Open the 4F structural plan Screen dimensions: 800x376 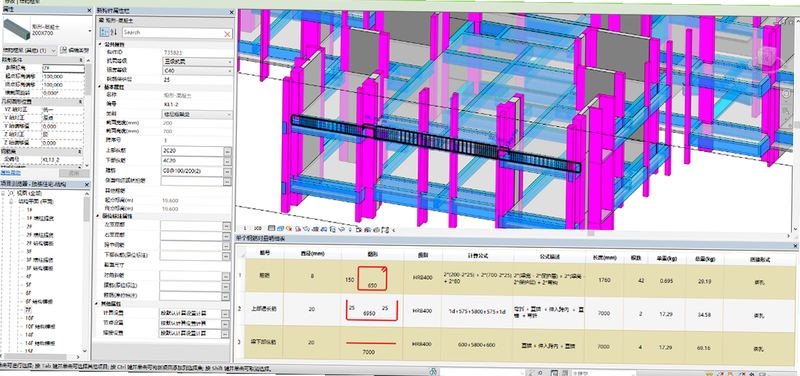(x=29, y=276)
